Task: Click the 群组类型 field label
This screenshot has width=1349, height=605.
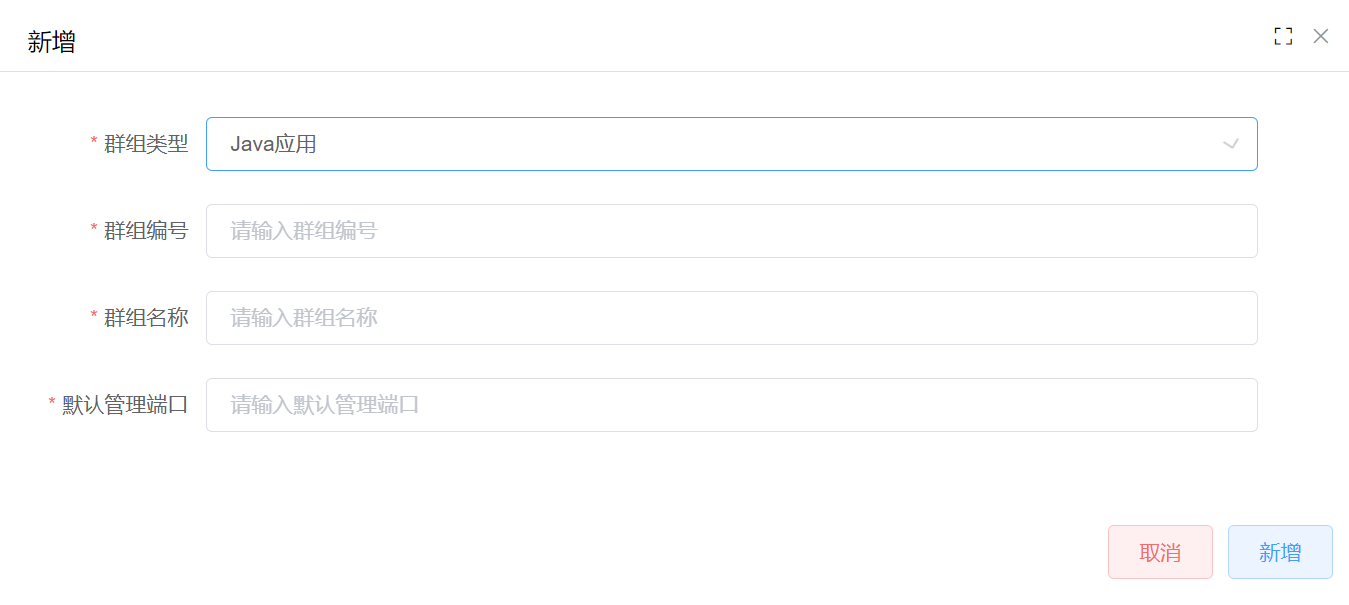Action: [x=146, y=144]
